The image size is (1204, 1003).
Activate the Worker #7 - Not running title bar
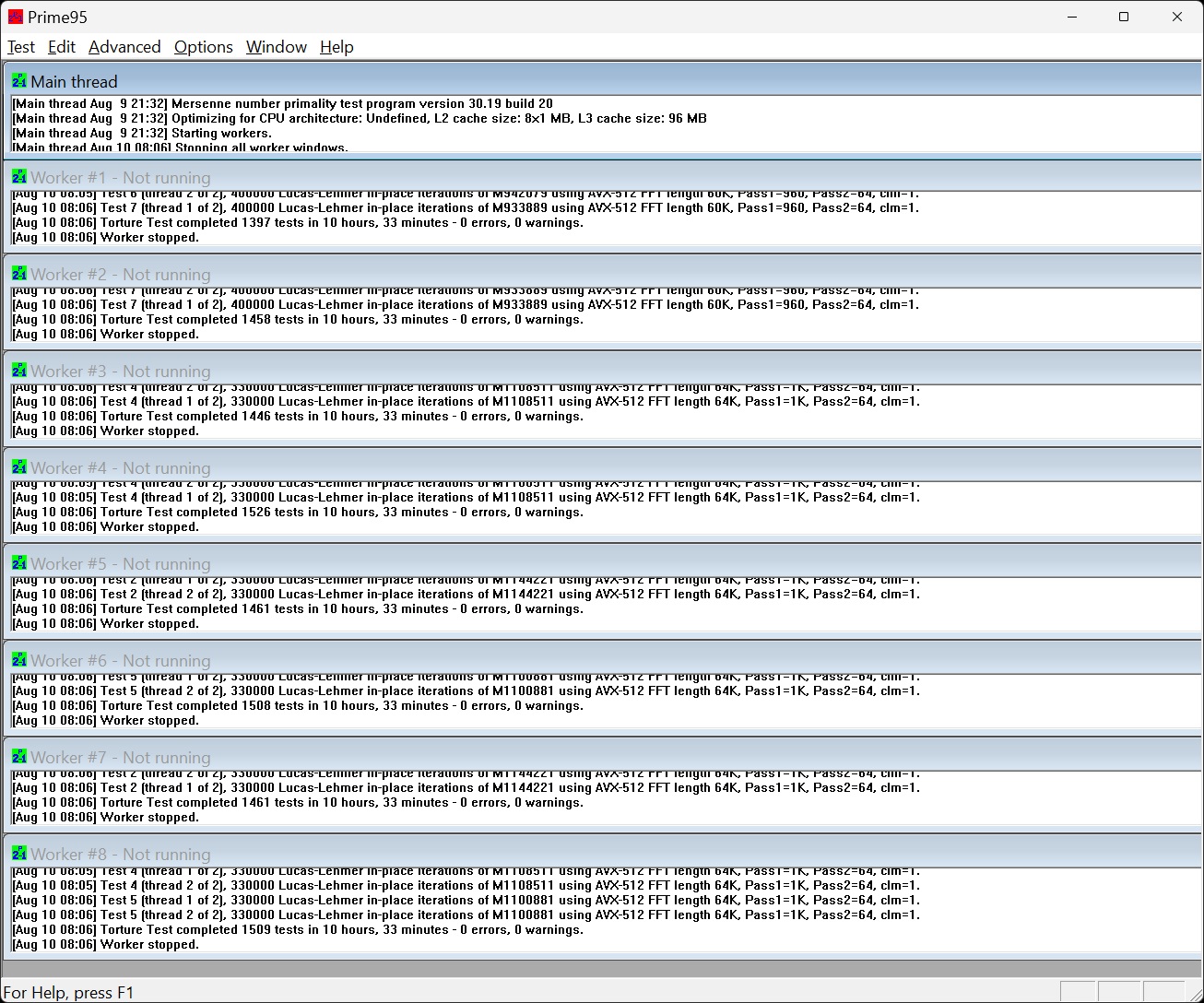pyautogui.click(x=603, y=757)
